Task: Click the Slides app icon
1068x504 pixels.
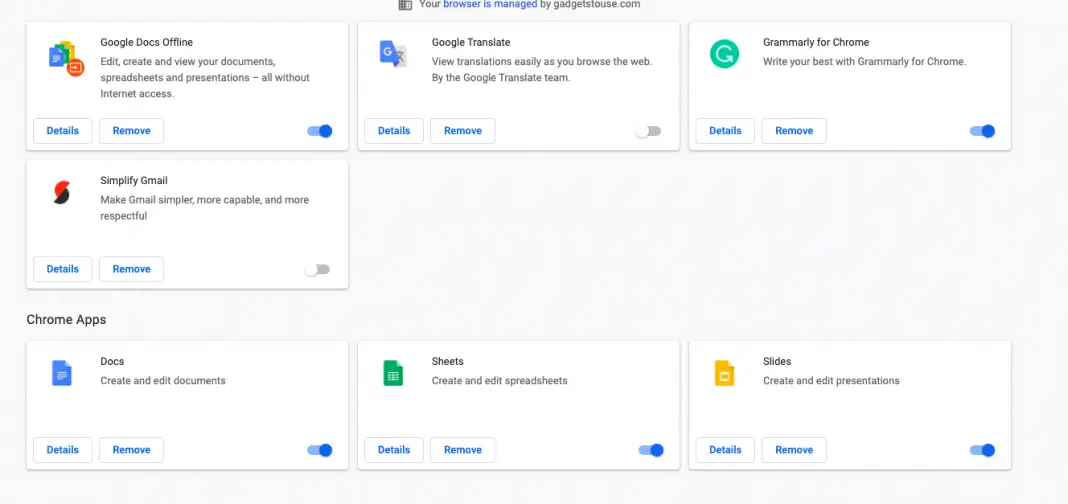Action: click(724, 373)
